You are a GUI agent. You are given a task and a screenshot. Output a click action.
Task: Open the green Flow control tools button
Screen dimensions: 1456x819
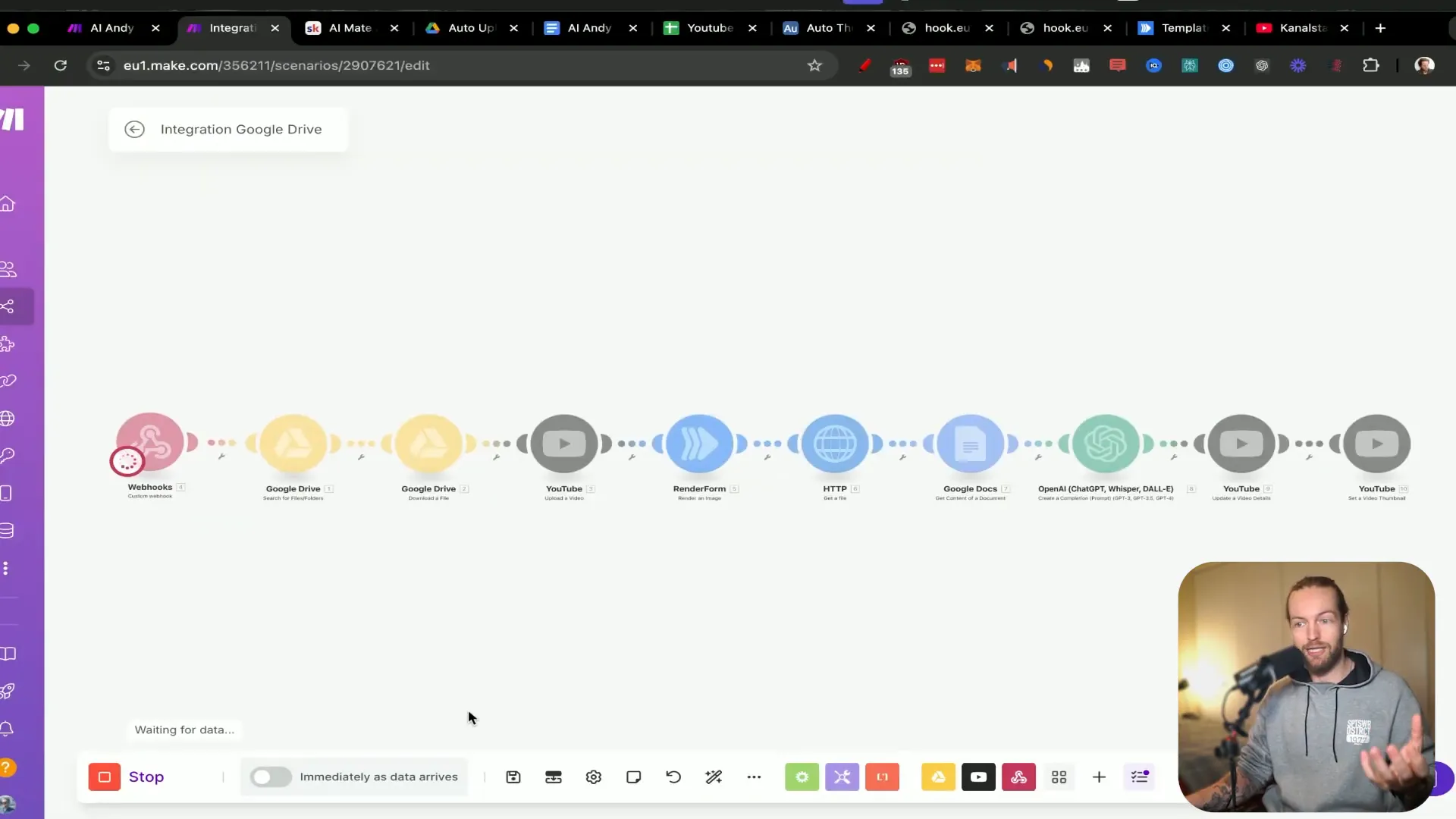click(x=802, y=777)
